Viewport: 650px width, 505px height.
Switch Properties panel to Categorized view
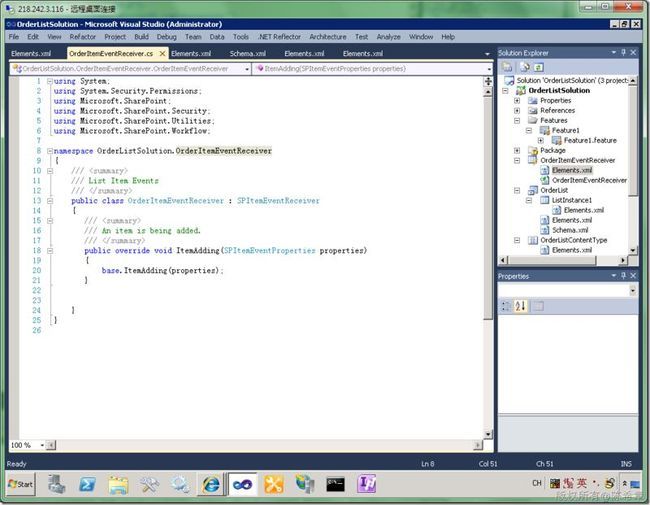[x=506, y=306]
